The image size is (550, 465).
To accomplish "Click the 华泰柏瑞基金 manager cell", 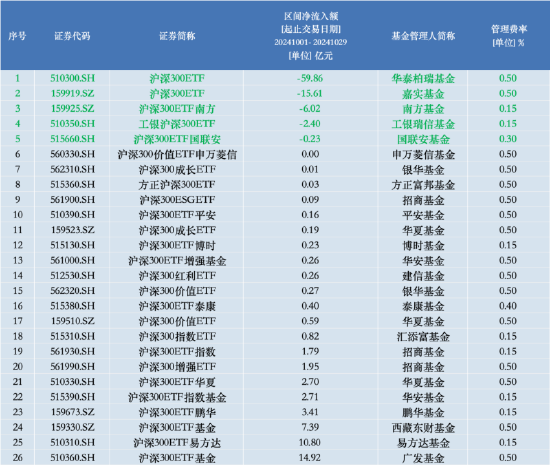I will 423,78.
